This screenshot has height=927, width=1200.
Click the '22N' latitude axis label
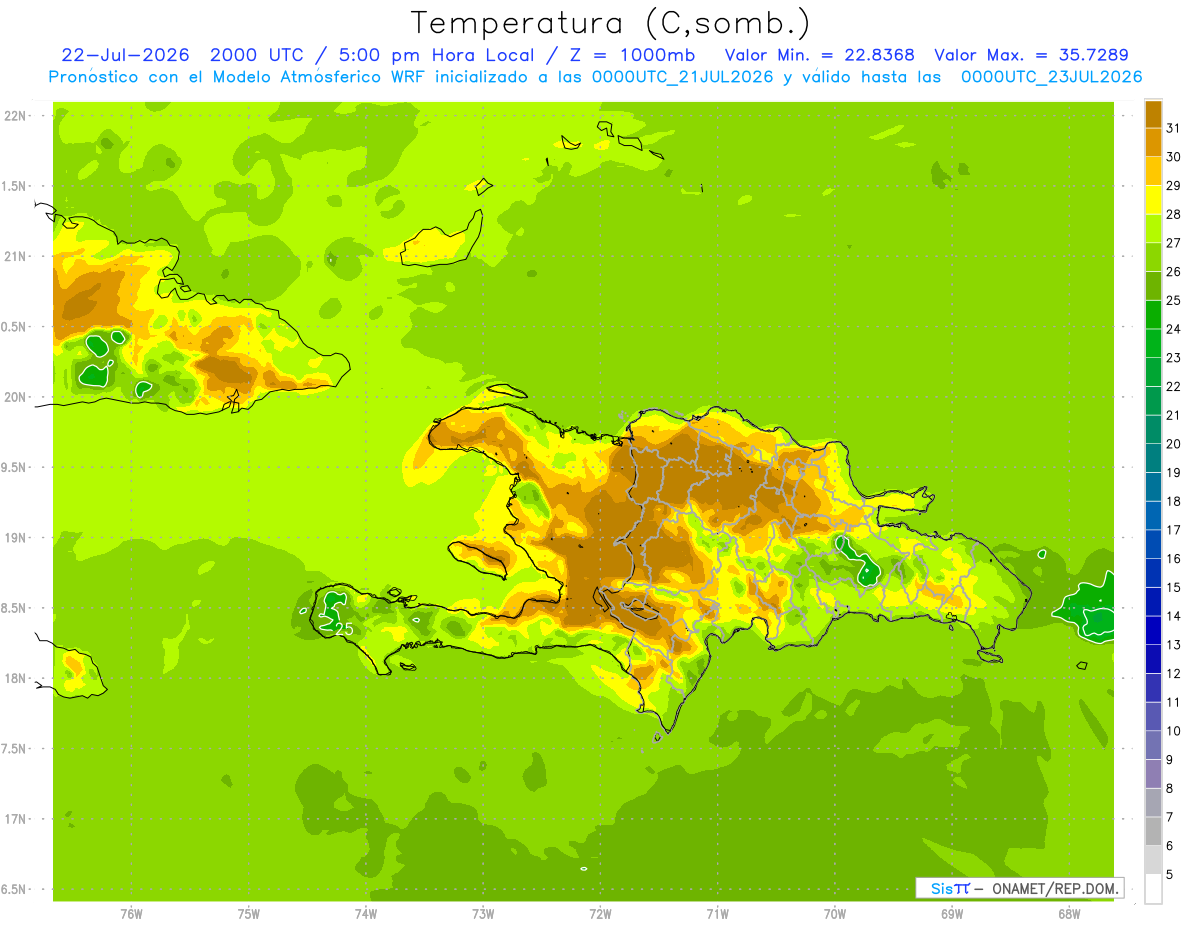(14, 115)
